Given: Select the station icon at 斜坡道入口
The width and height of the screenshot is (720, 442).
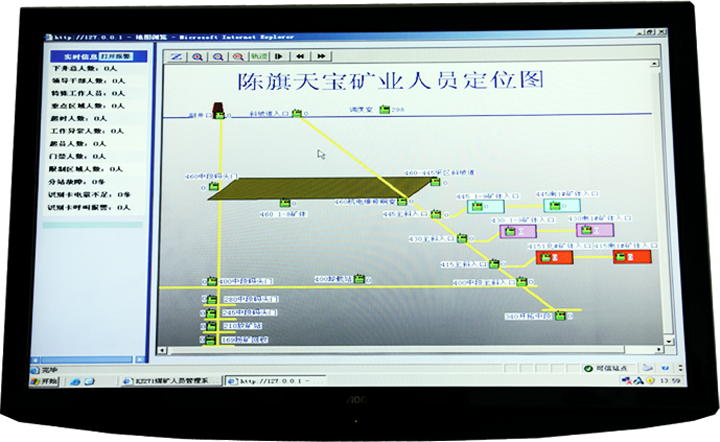Looking at the screenshot, I should (x=298, y=115).
